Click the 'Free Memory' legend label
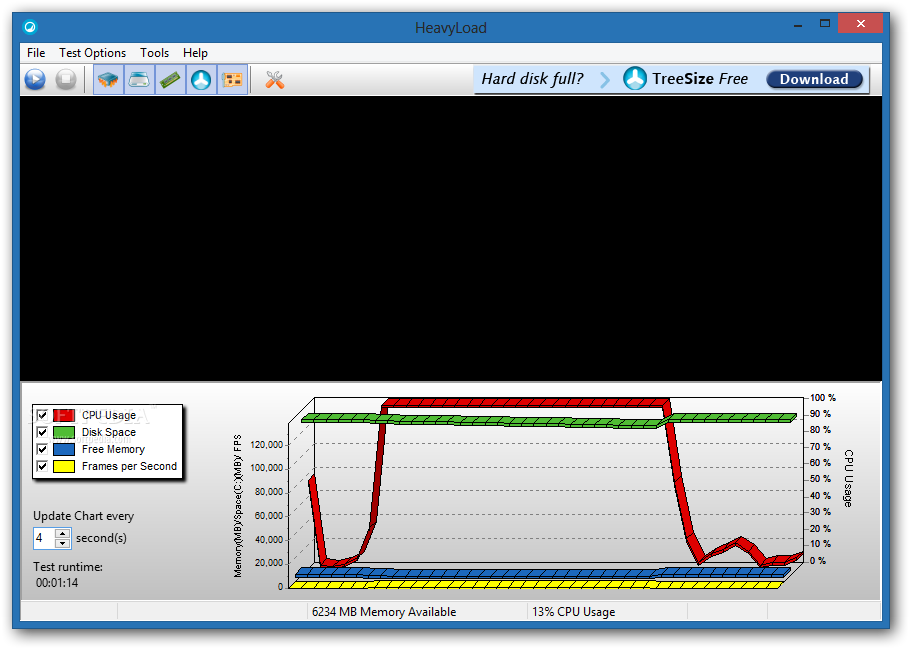This screenshot has width=910, height=649. pos(113,449)
